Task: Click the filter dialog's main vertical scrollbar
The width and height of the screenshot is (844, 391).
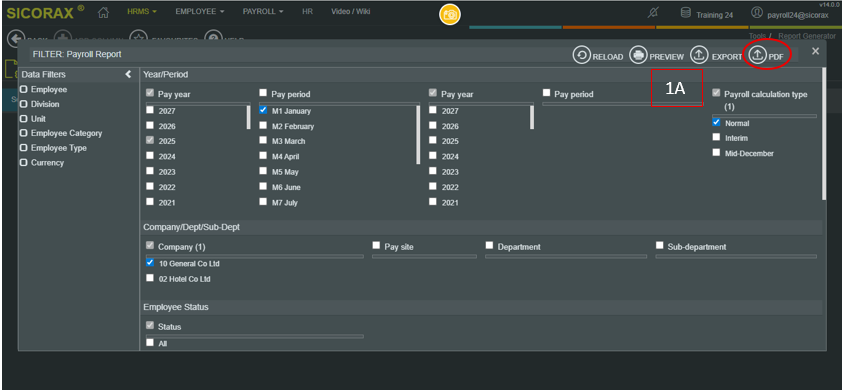Action: pos(824,134)
